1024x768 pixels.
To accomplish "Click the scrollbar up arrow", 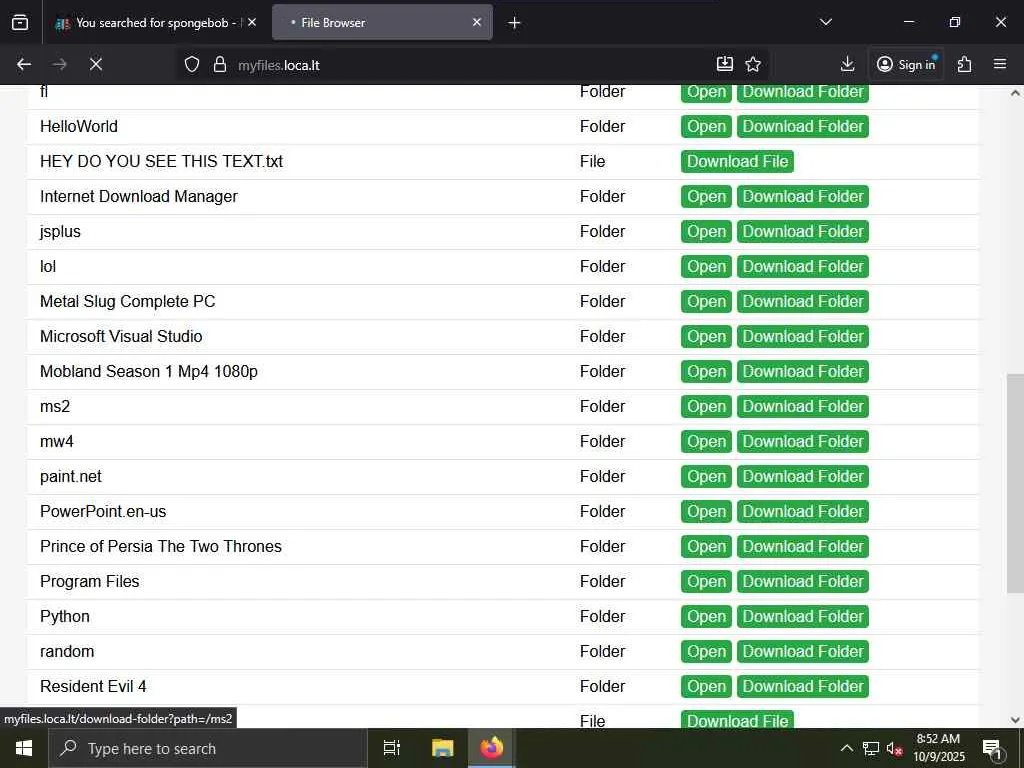I will click(1015, 93).
